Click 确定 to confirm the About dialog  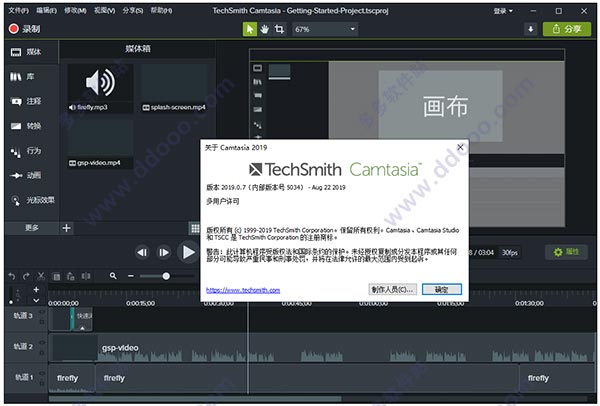(442, 290)
